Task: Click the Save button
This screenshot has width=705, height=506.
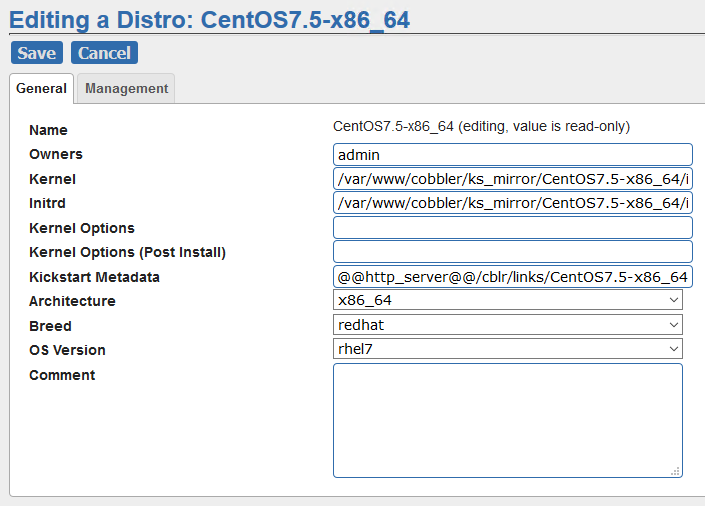Action: 37,53
